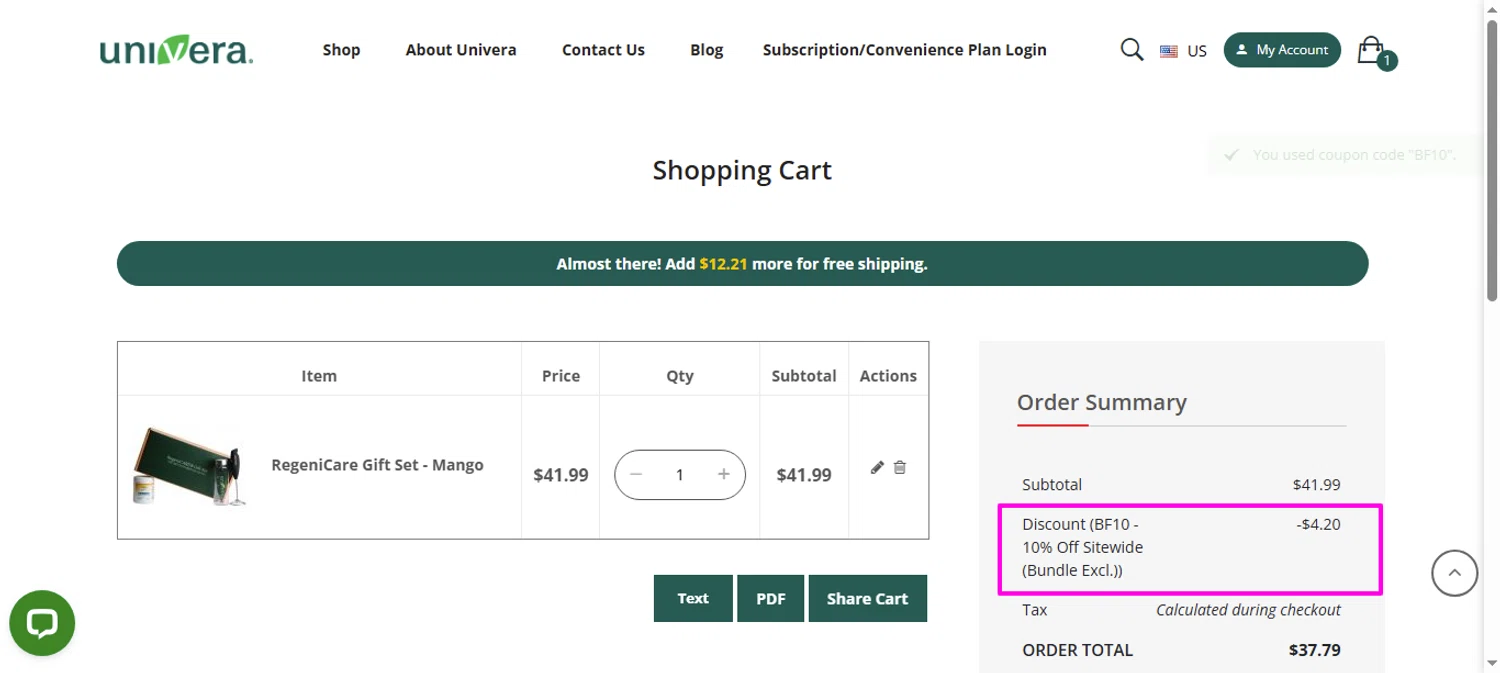Click the scroll-to-top arrow circle
This screenshot has width=1500, height=673.
click(x=1454, y=573)
